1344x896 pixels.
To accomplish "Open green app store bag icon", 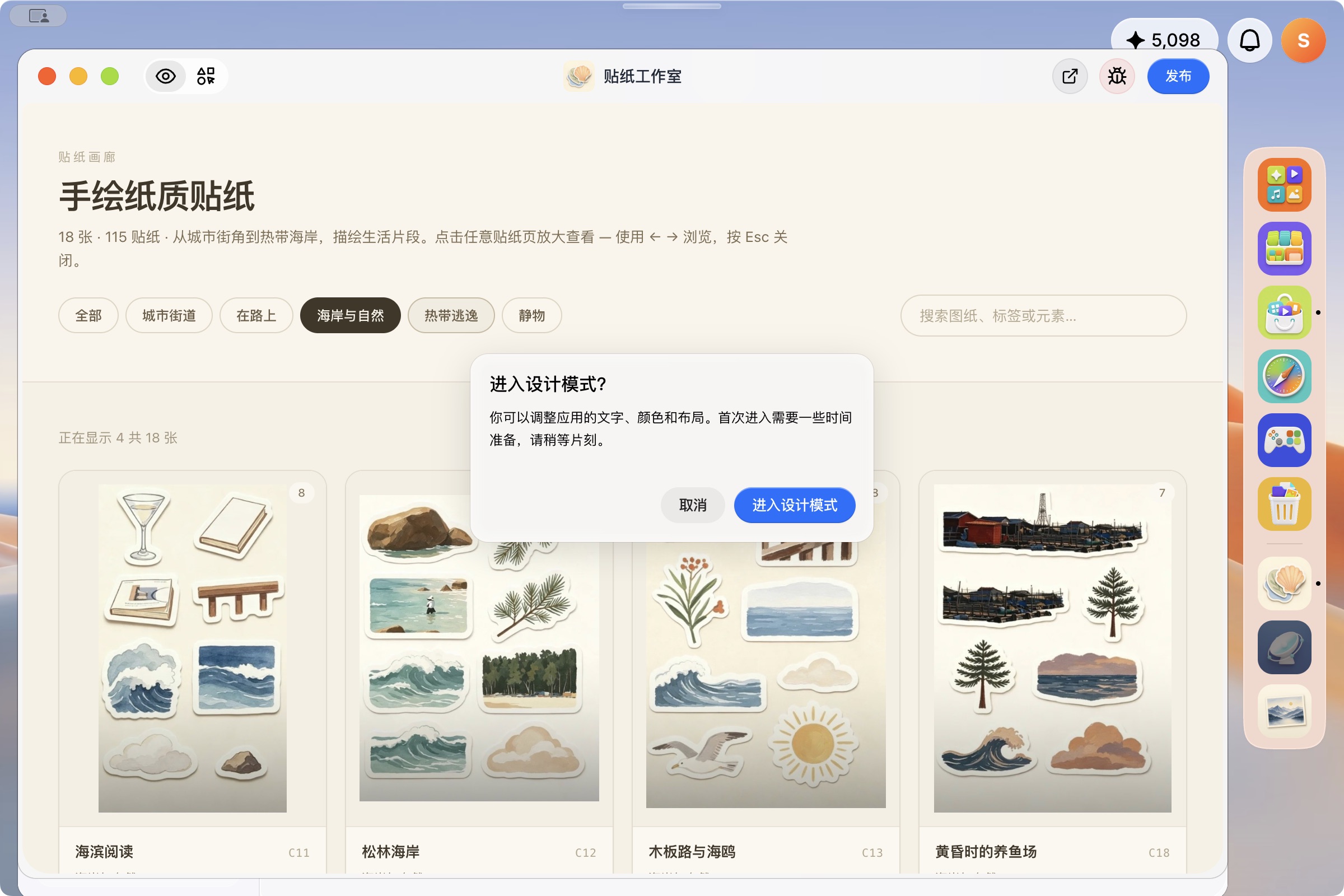I will coord(1284,312).
